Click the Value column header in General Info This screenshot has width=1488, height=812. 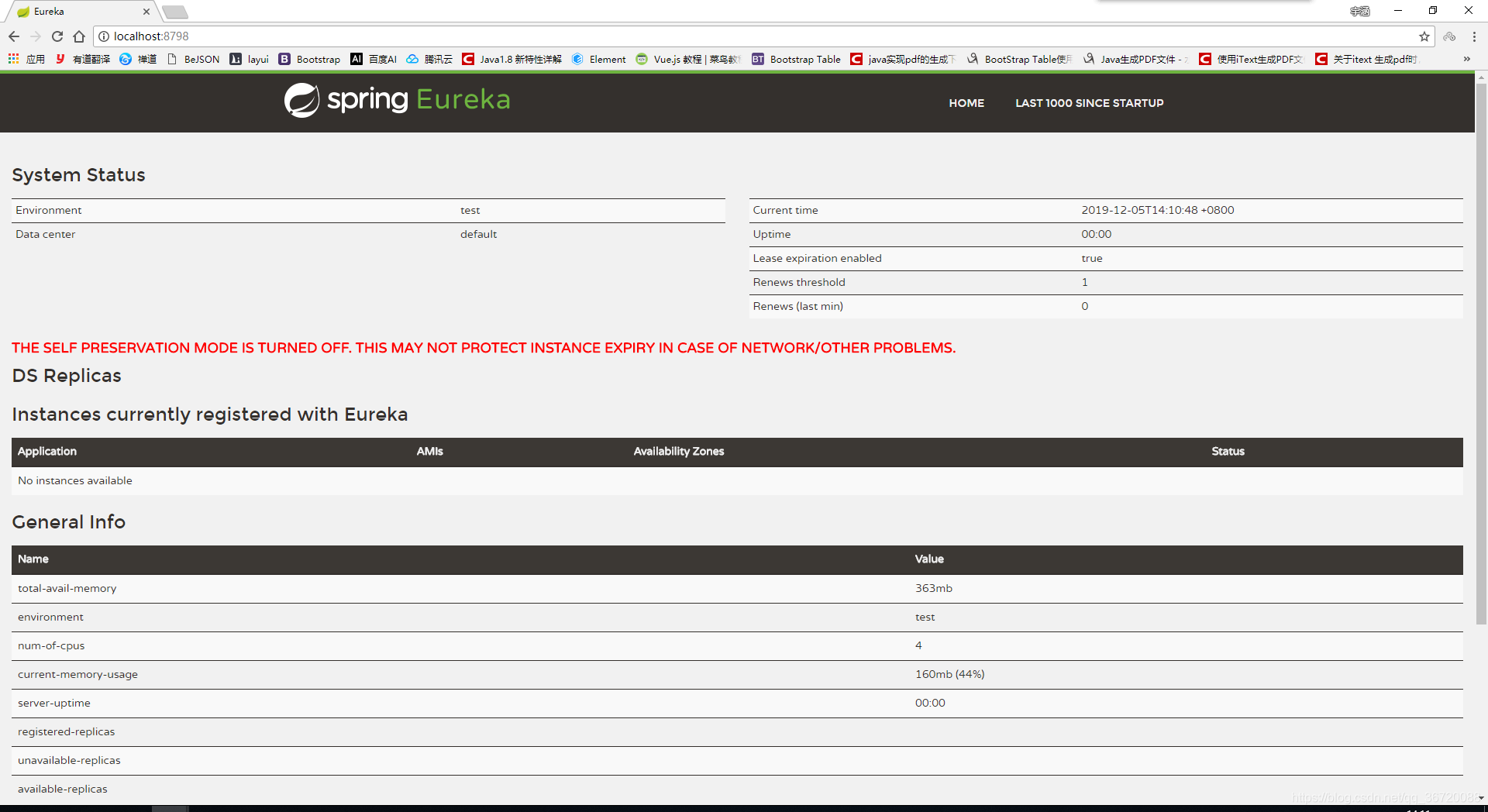click(929, 559)
